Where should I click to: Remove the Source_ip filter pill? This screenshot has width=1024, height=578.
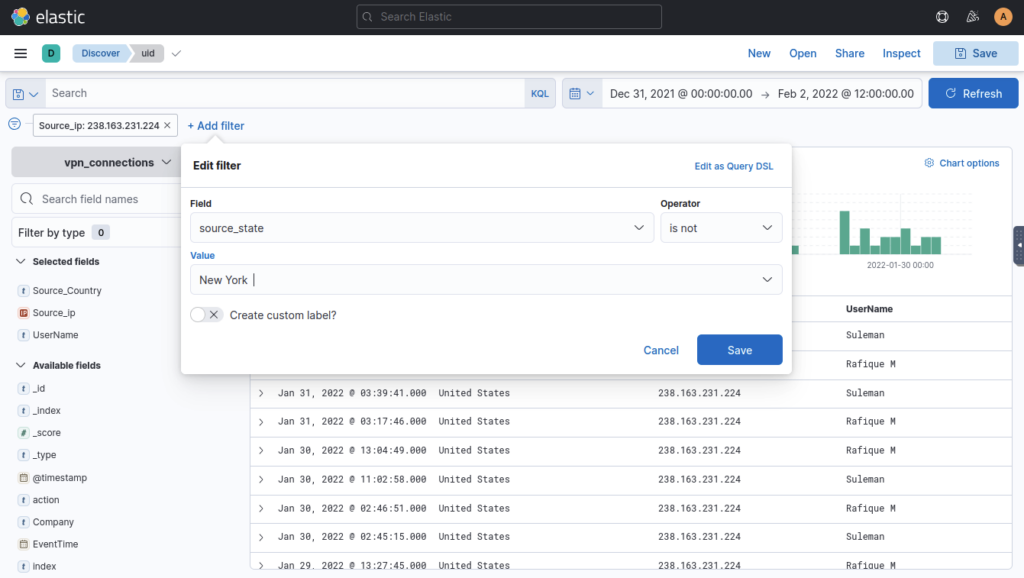click(x=167, y=125)
